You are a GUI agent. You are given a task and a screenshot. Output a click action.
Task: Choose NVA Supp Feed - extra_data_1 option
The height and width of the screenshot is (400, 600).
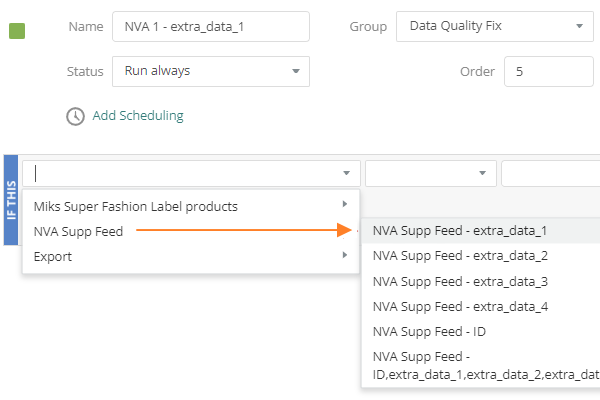[460, 231]
